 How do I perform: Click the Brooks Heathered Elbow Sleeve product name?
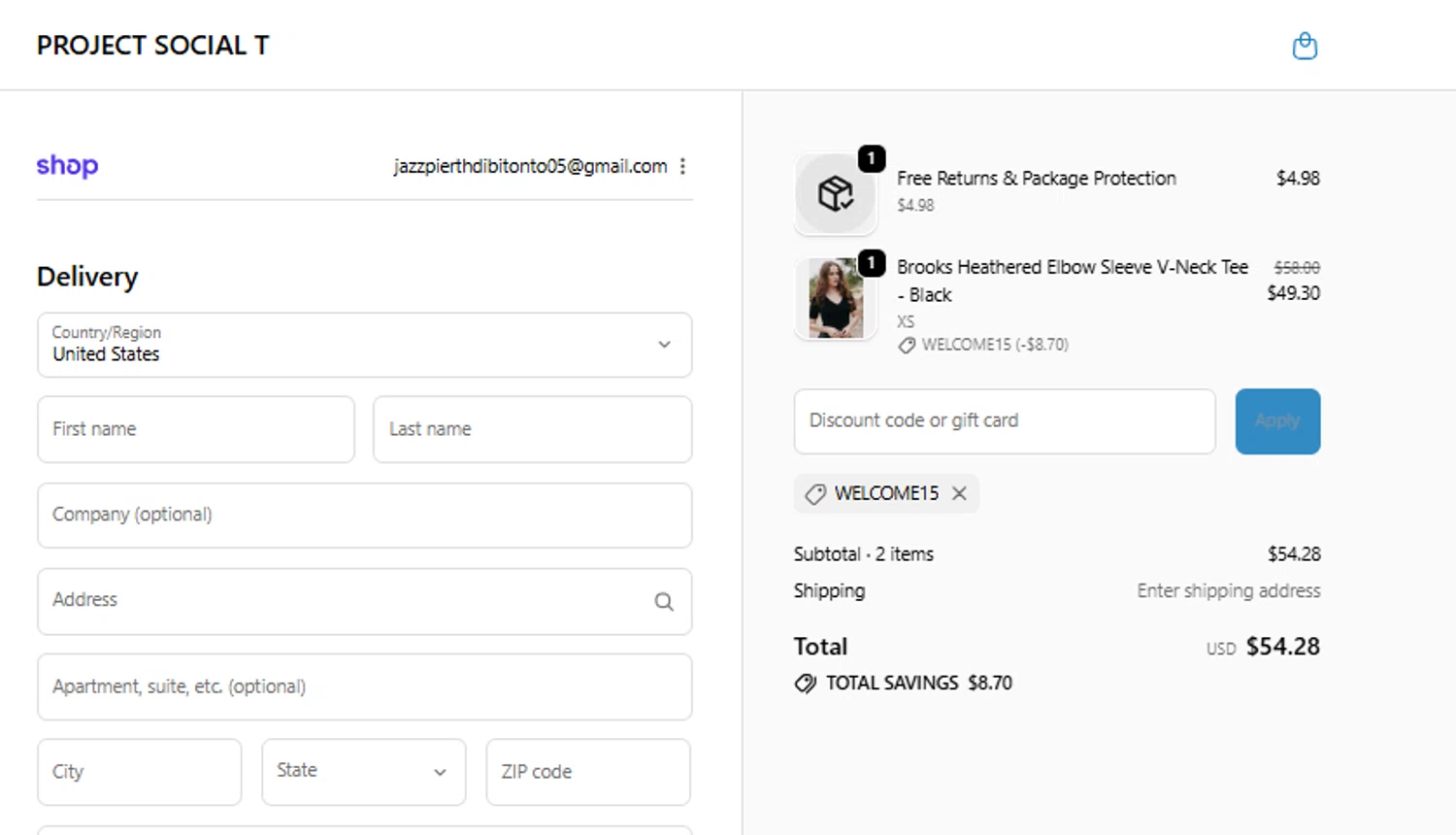tap(1073, 281)
